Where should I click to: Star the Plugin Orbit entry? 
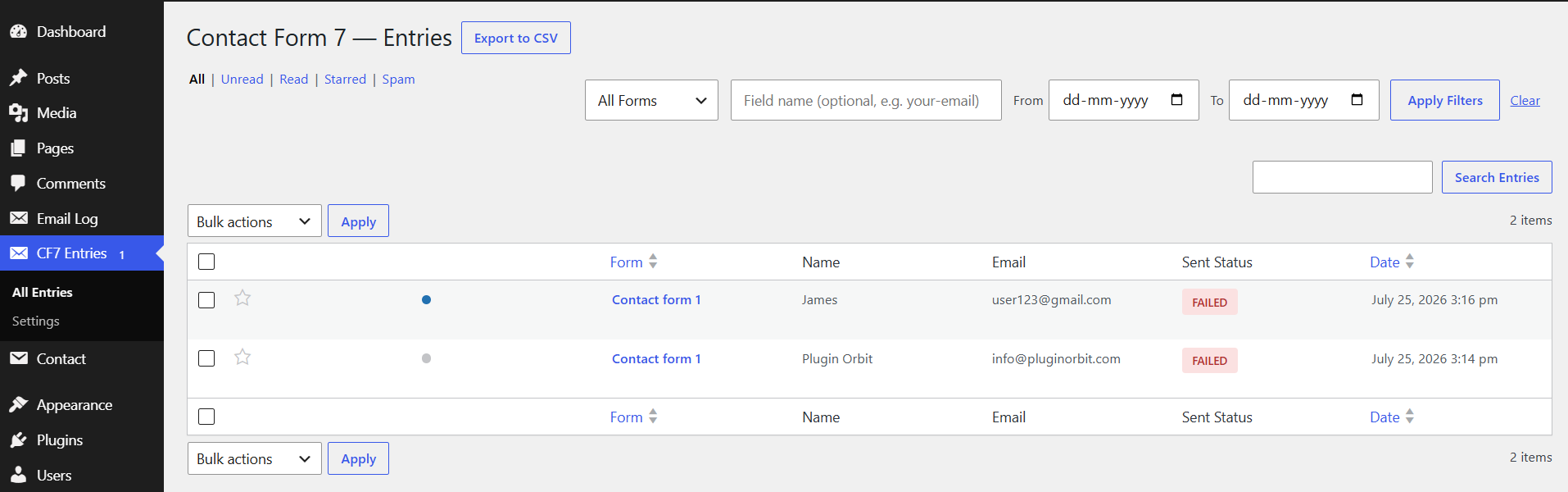pos(242,357)
